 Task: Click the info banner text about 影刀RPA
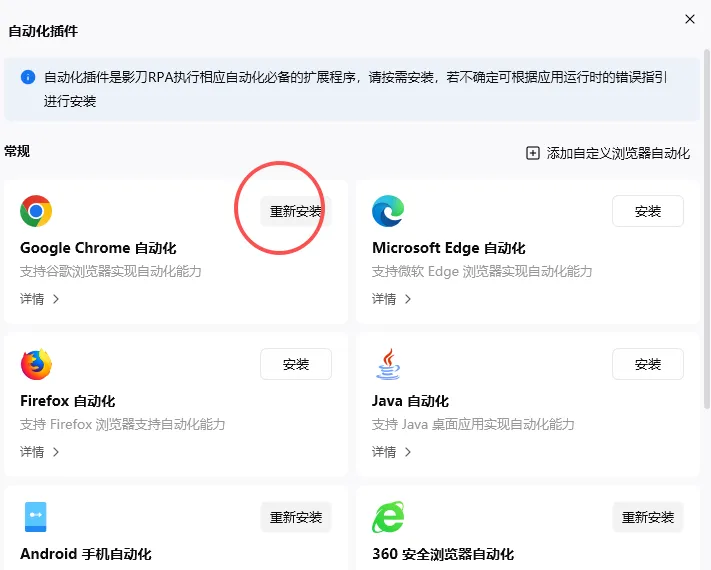[355, 89]
